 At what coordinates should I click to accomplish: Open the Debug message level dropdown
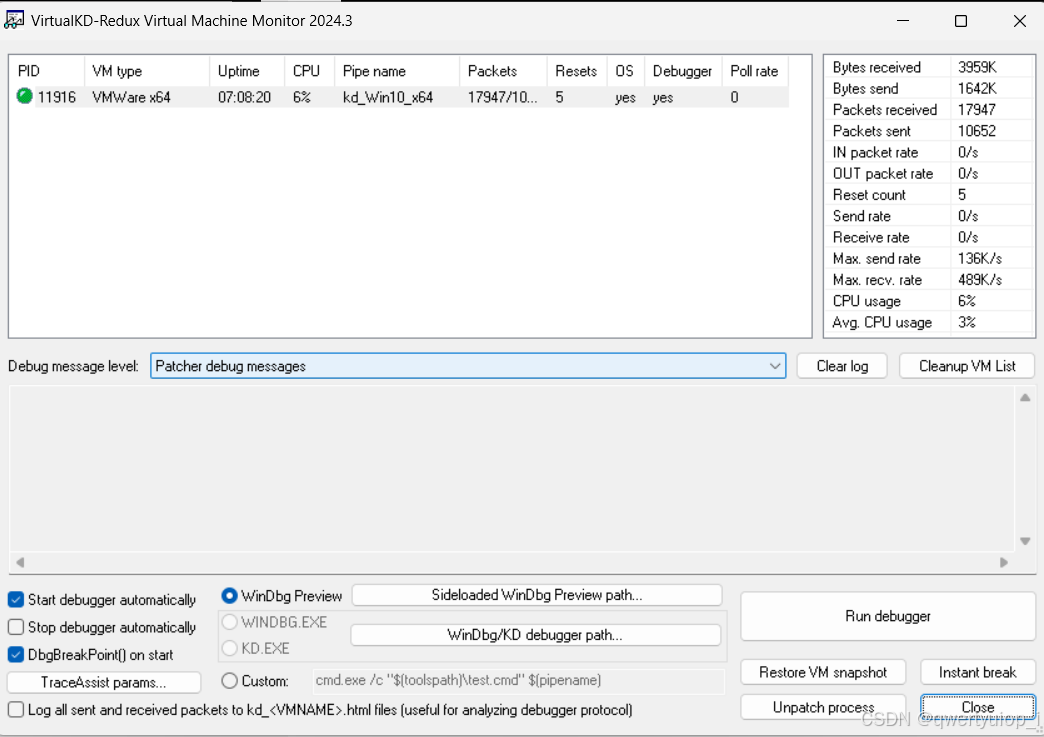468,366
